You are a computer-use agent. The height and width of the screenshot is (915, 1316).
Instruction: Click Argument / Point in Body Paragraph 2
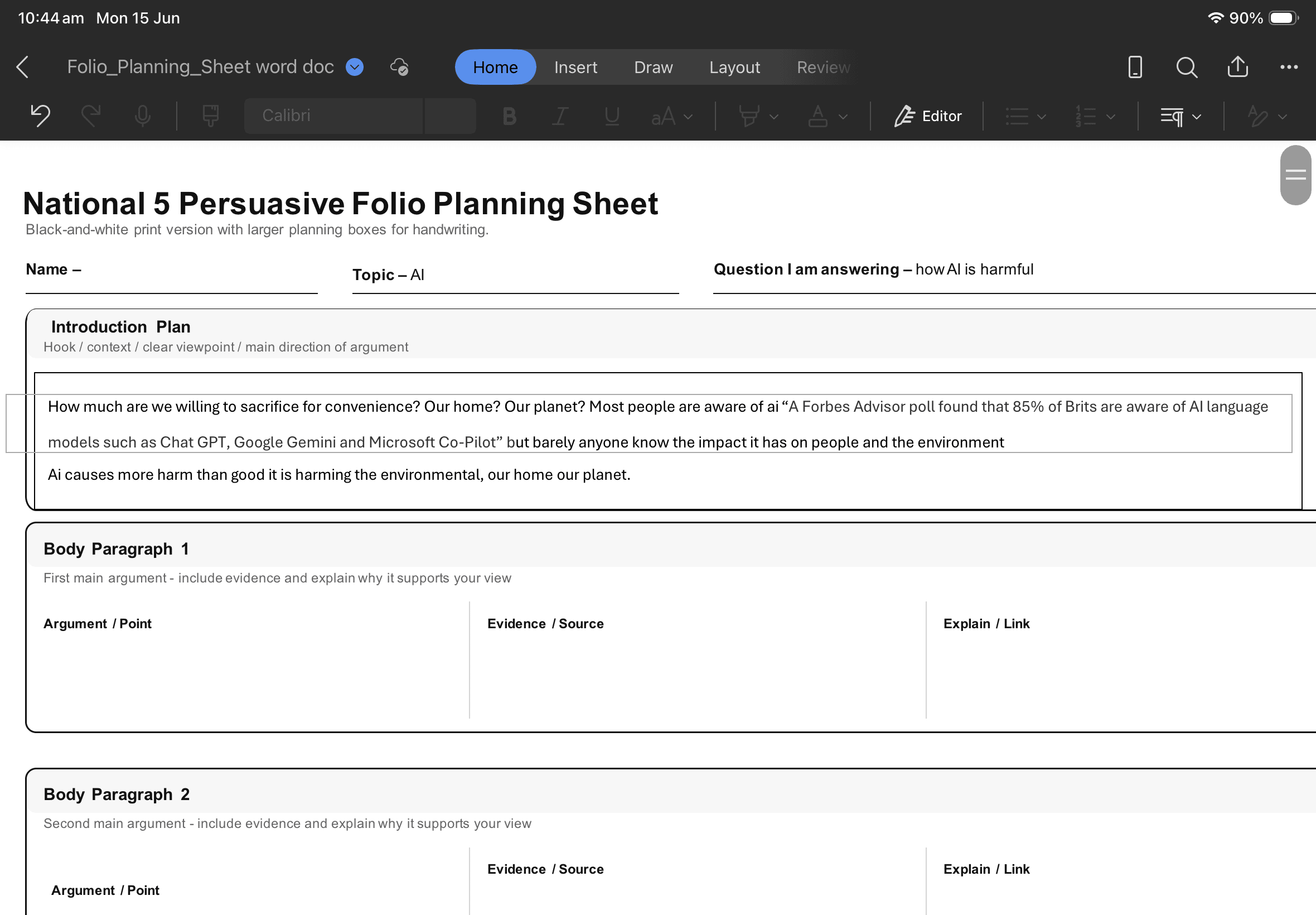105,890
